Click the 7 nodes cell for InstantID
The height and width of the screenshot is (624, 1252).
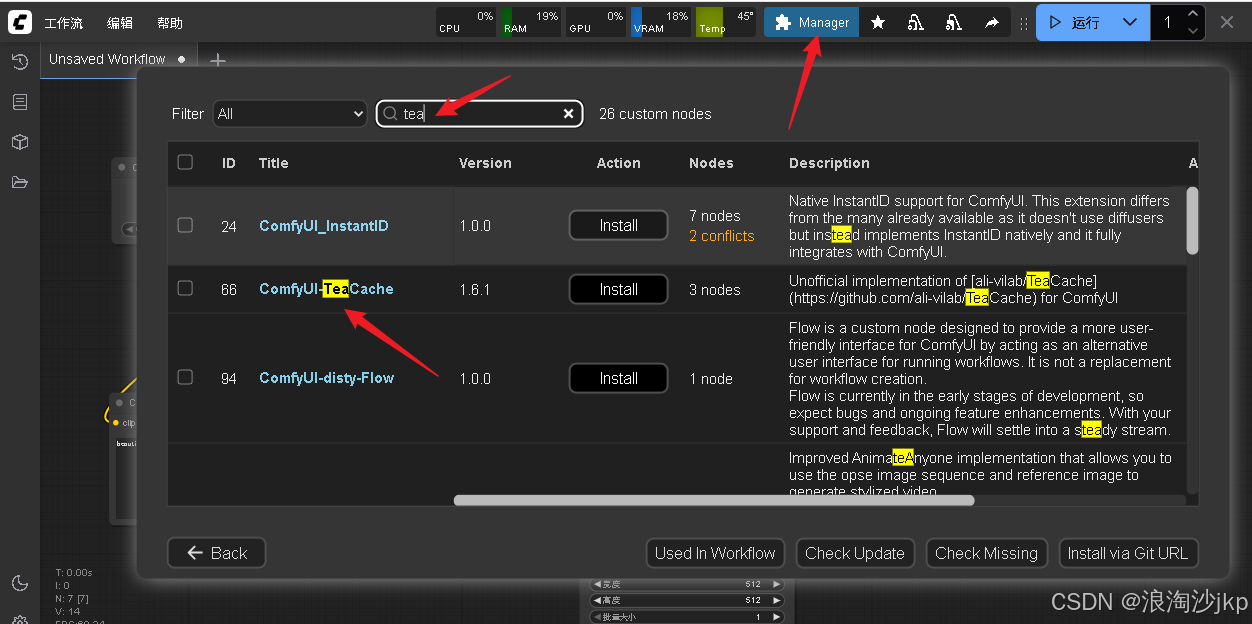(715, 216)
